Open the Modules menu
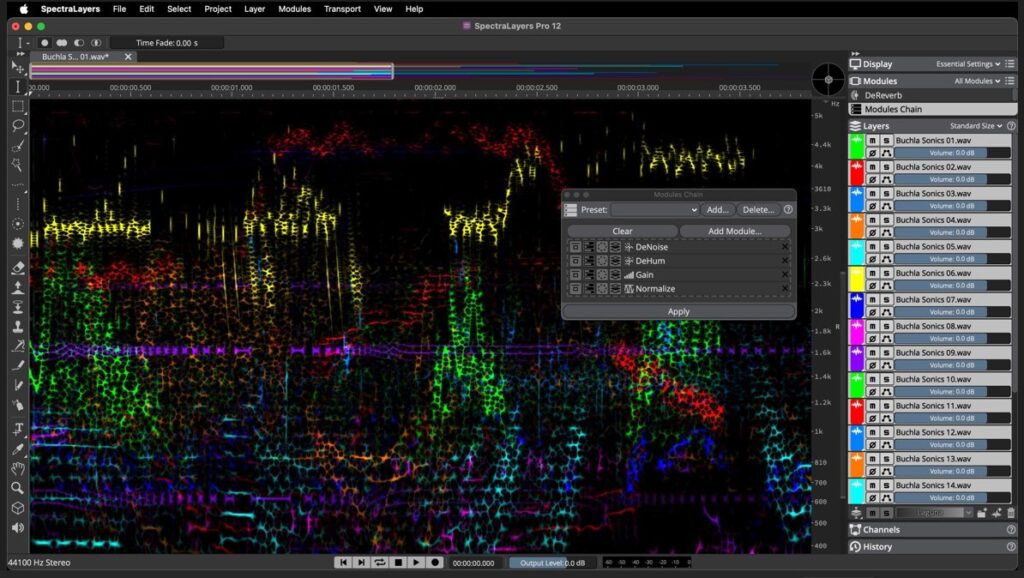Screen dimensions: 1024x578 [295, 9]
